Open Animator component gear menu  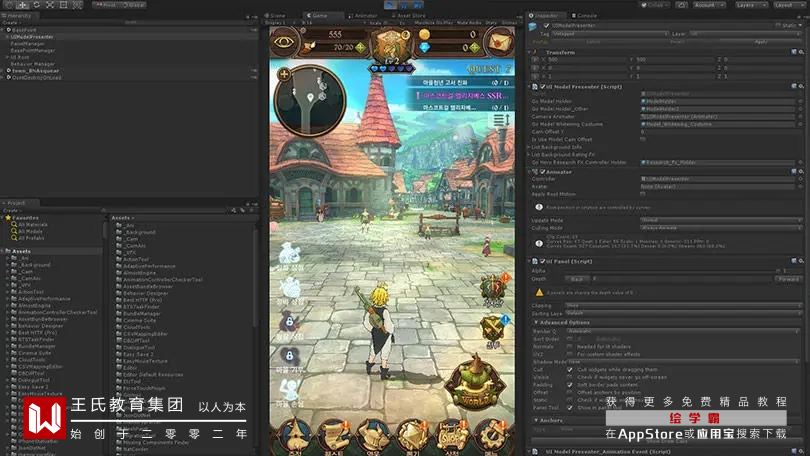point(801,171)
